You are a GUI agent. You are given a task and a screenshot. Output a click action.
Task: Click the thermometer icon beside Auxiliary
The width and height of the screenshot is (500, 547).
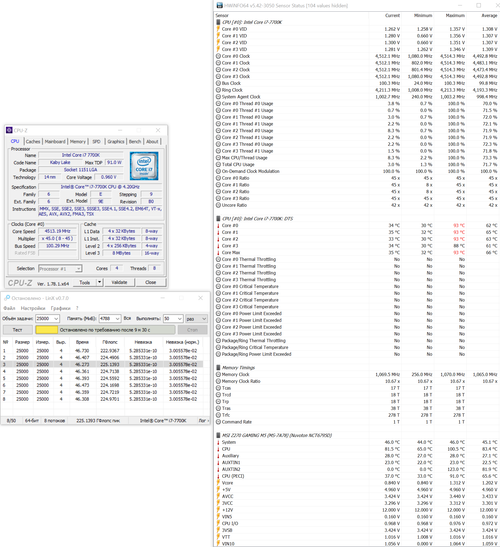coord(218,456)
